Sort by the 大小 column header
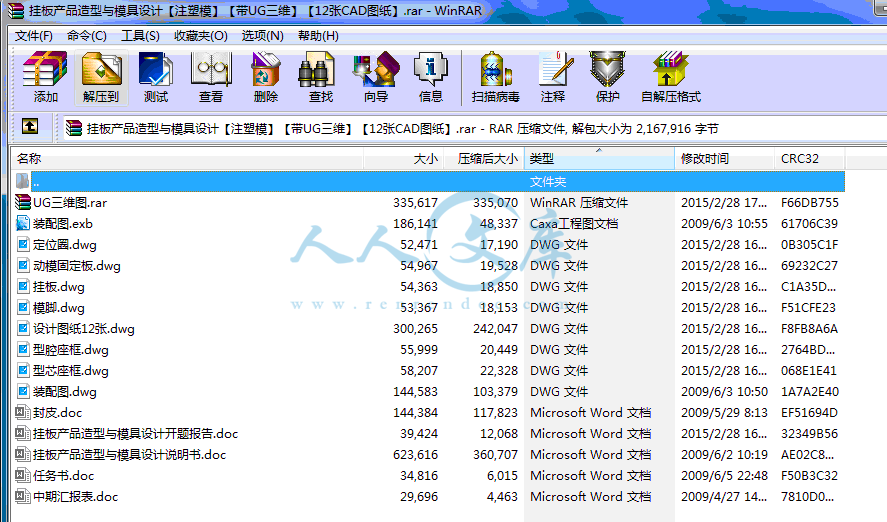887x522 pixels. [x=403, y=158]
